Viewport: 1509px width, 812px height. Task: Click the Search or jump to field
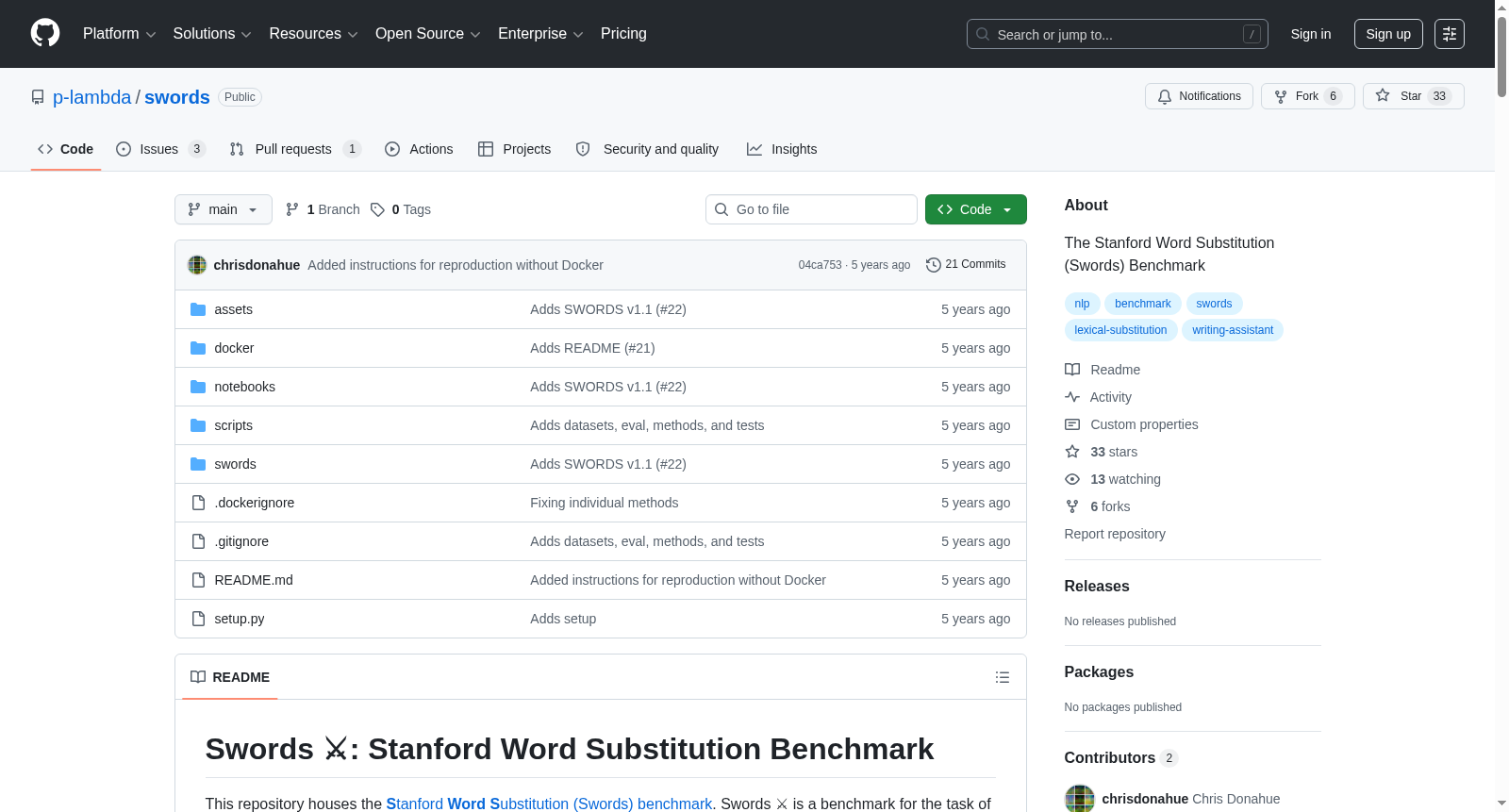pos(1118,34)
